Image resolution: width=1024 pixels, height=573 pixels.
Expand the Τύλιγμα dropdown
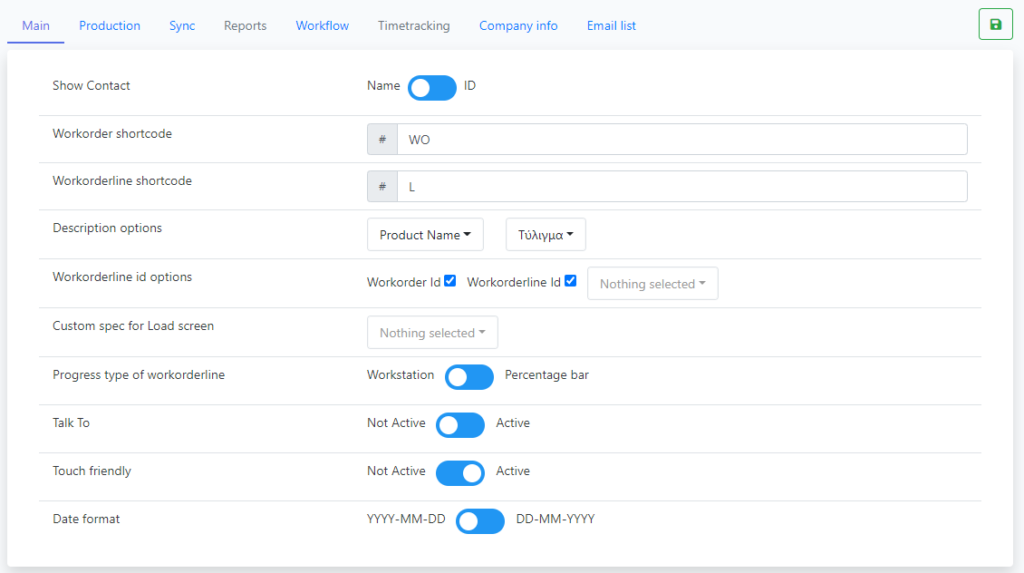click(545, 235)
